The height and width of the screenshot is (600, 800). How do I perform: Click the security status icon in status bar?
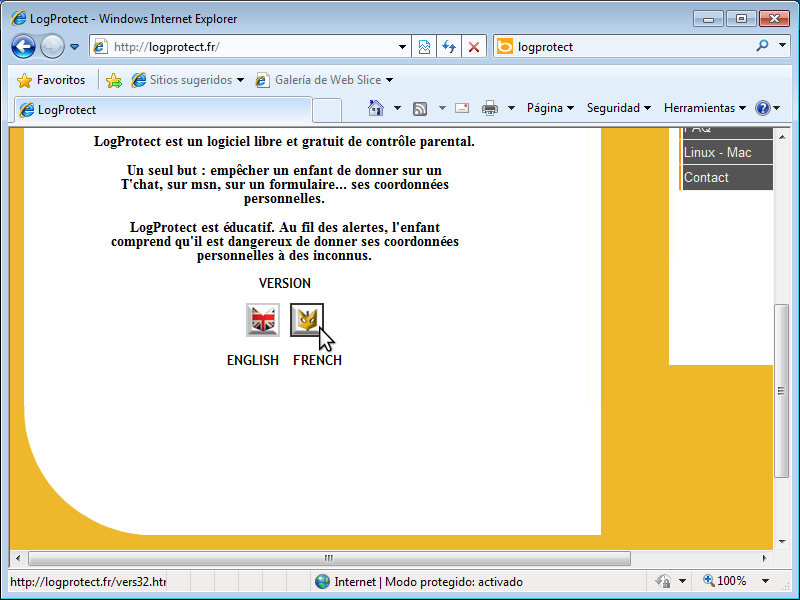tap(663, 581)
